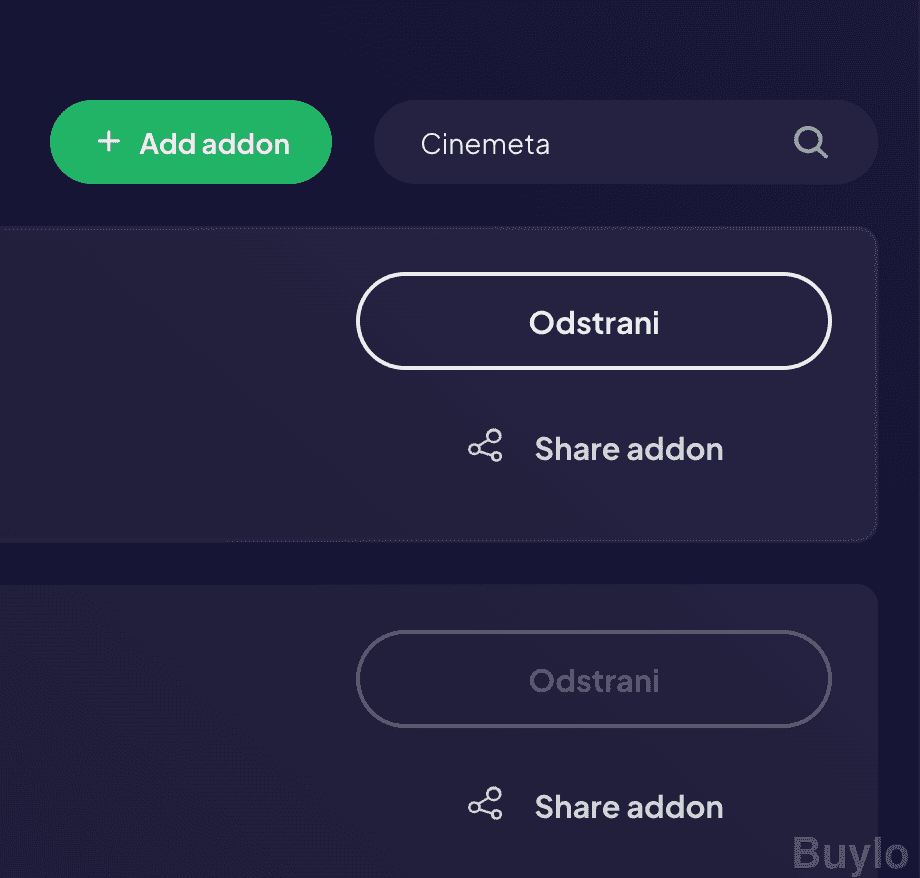Click the Add addon text label

pos(214,144)
